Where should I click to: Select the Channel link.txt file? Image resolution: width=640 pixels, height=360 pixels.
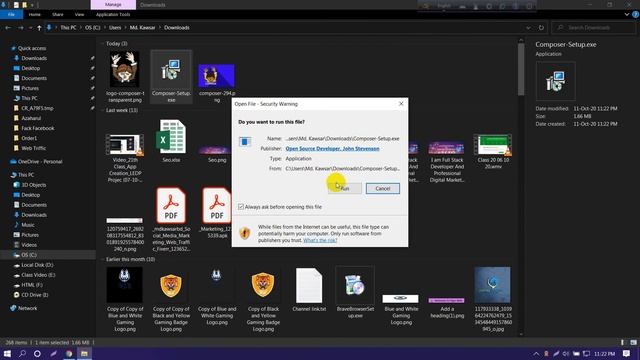tap(309, 286)
